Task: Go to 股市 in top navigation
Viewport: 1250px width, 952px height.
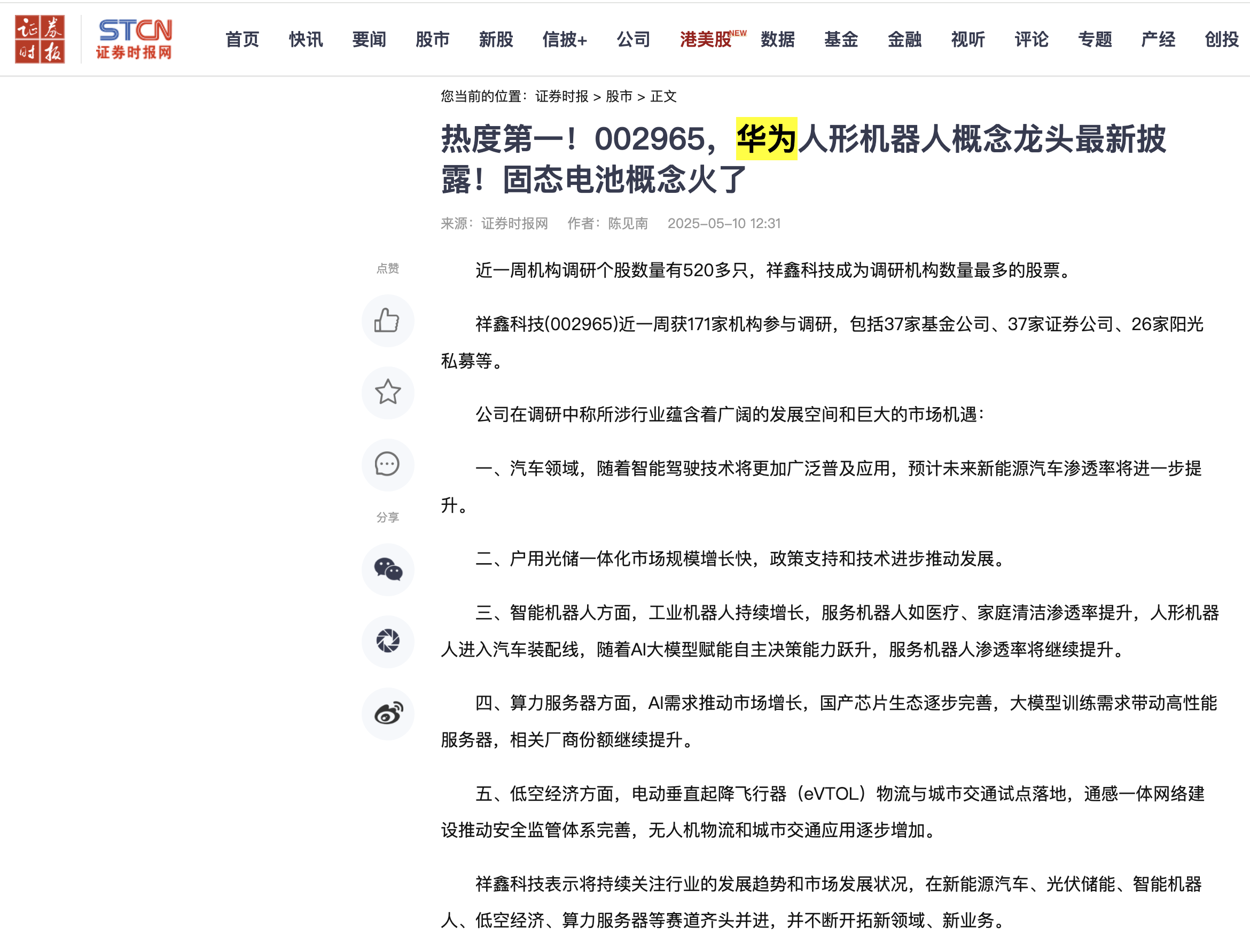Action: [432, 39]
